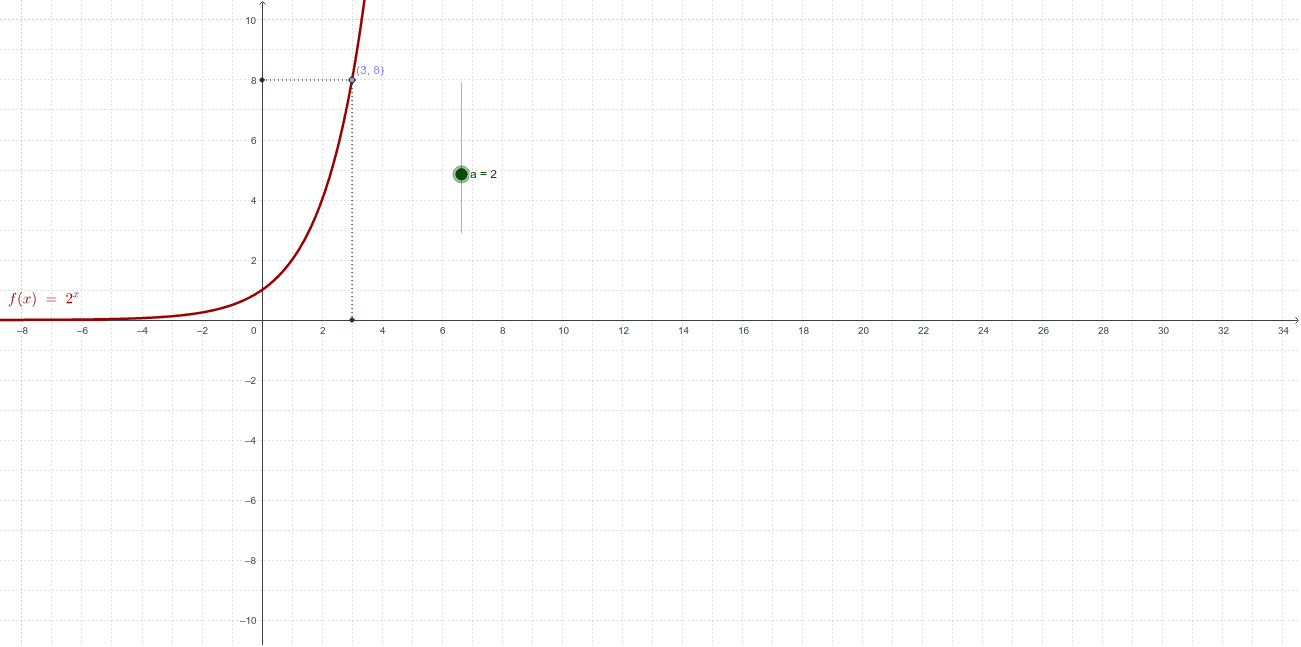Click the slider handle for a
1301x647 pixels.
pyautogui.click(x=461, y=174)
